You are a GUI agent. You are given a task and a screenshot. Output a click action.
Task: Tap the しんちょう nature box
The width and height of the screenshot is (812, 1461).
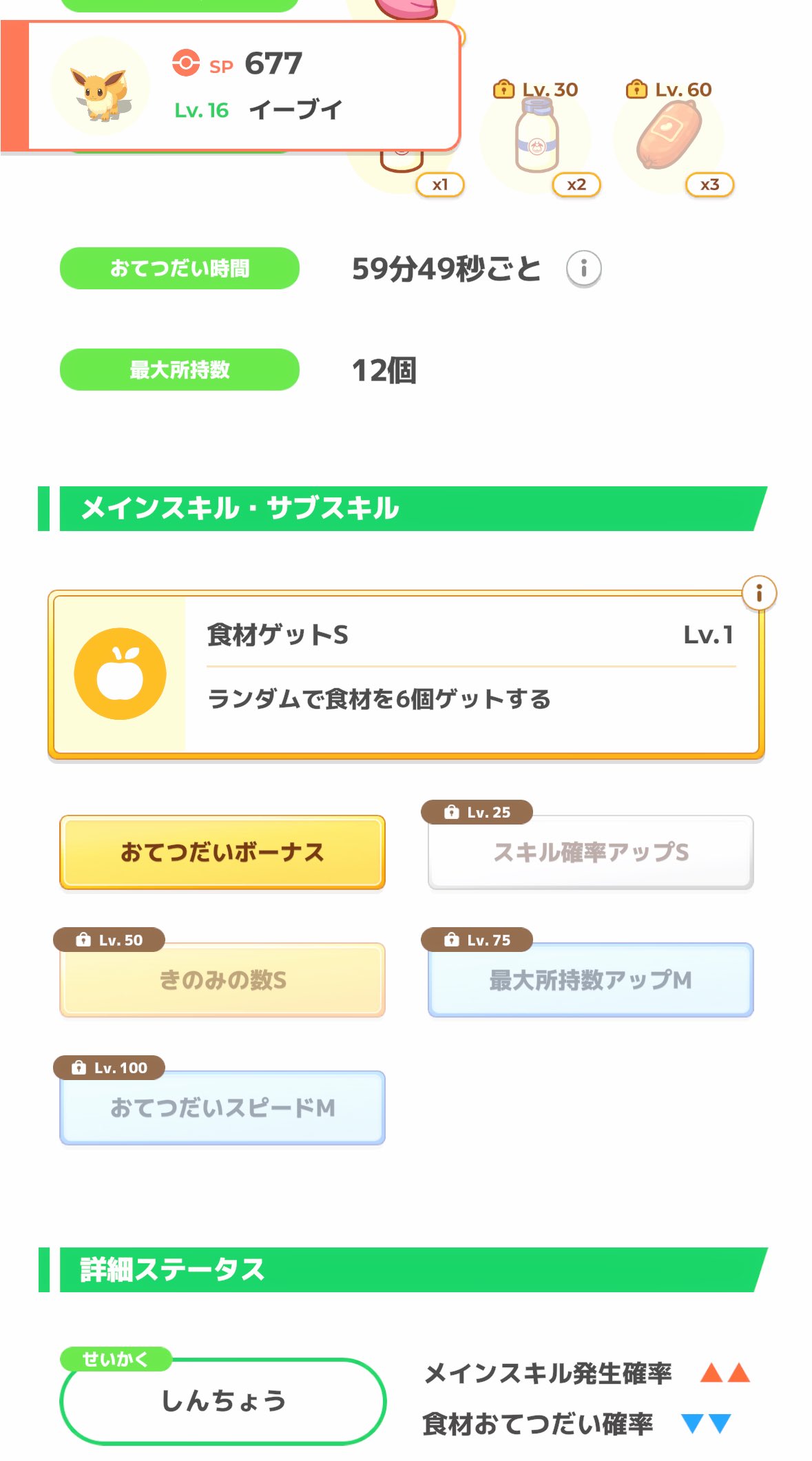(222, 1401)
